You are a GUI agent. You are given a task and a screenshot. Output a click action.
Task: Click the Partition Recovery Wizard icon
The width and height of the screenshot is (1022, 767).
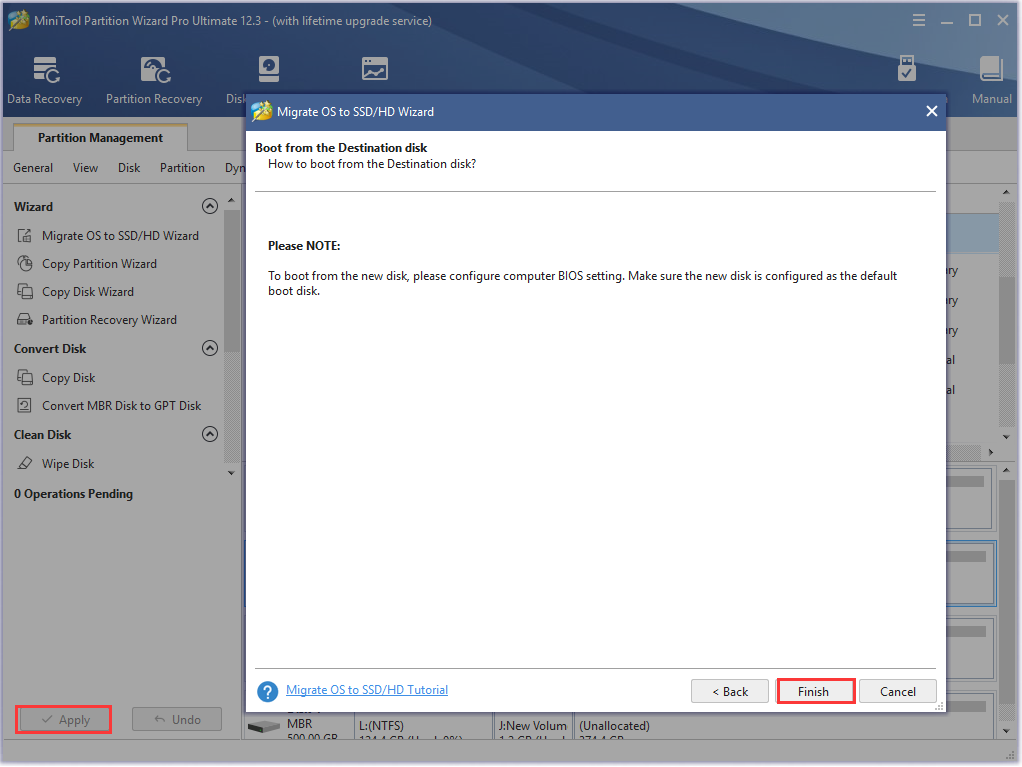click(x=24, y=319)
